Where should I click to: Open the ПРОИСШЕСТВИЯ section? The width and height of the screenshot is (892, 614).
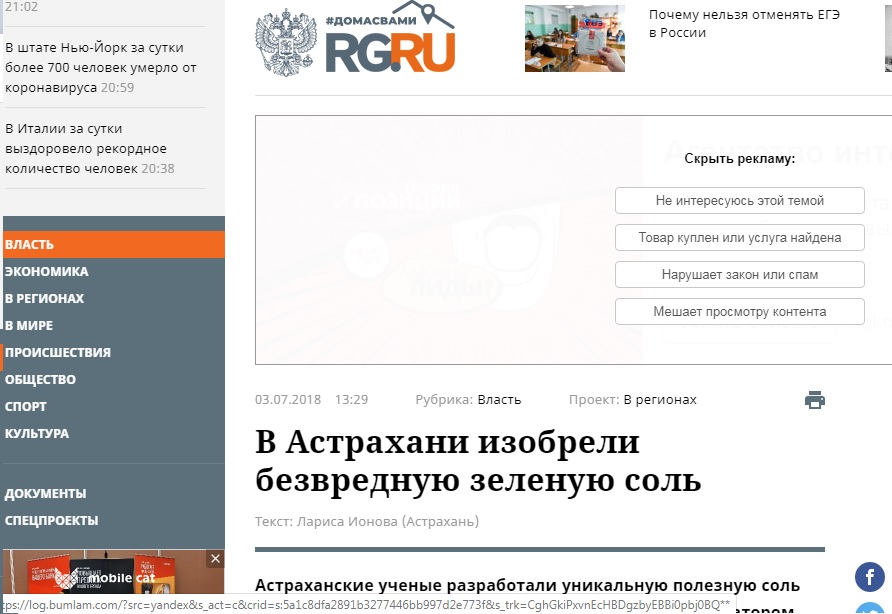(x=58, y=351)
